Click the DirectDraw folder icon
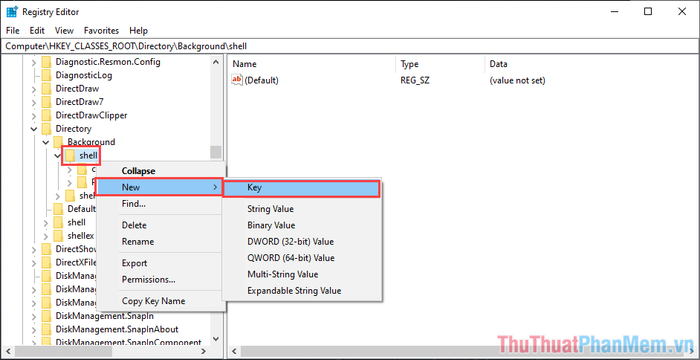The width and height of the screenshot is (700, 360). point(46,88)
